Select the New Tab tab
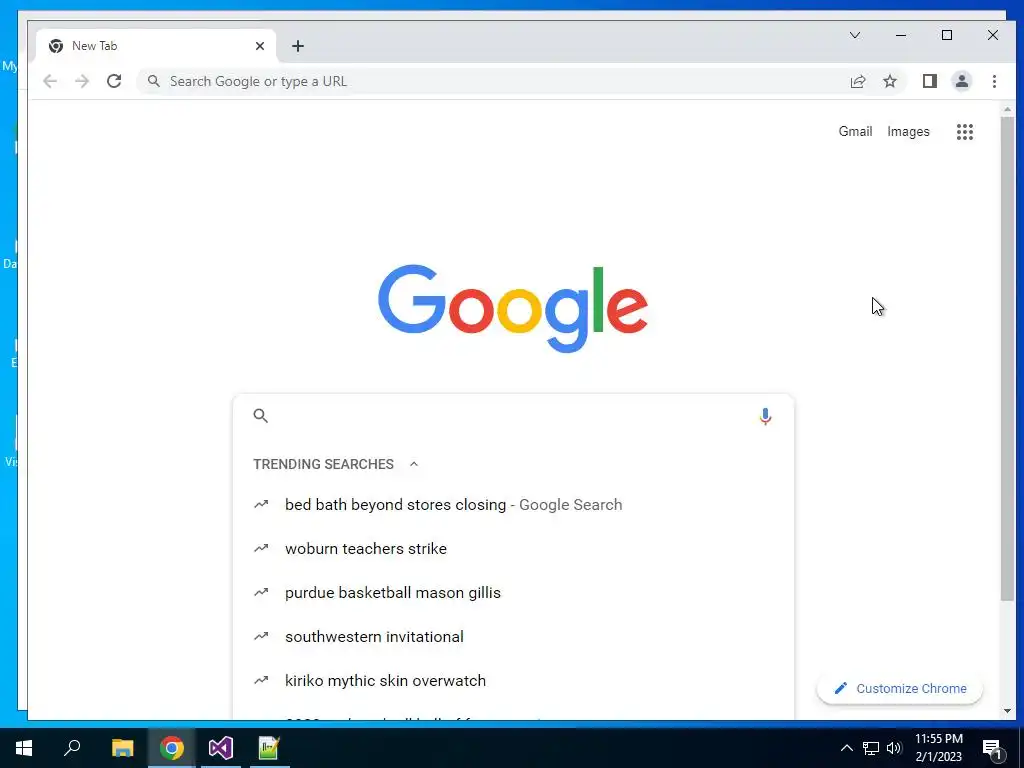Image resolution: width=1024 pixels, height=768 pixels. pos(156,46)
